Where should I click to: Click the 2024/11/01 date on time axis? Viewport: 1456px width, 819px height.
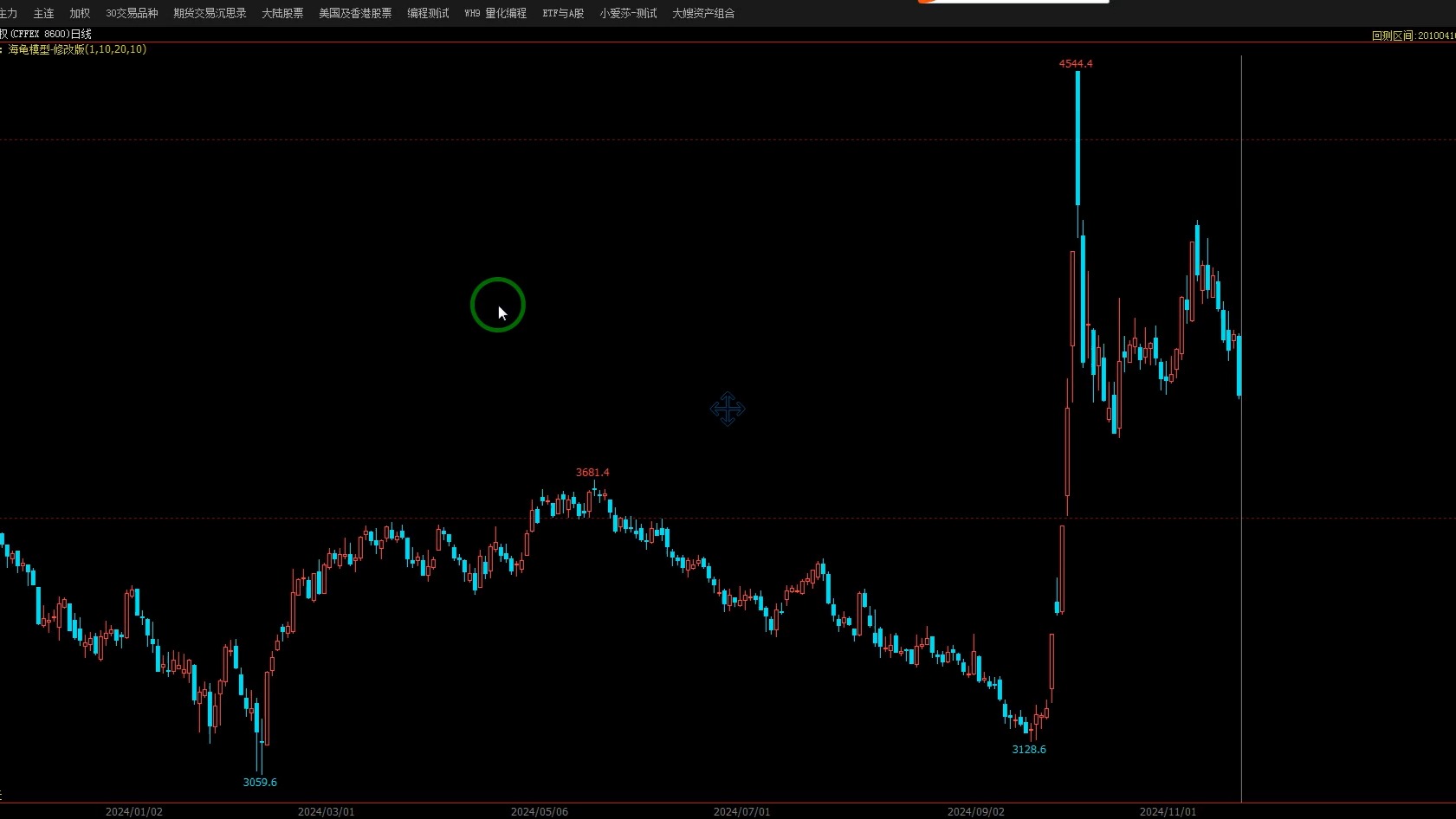(1168, 811)
